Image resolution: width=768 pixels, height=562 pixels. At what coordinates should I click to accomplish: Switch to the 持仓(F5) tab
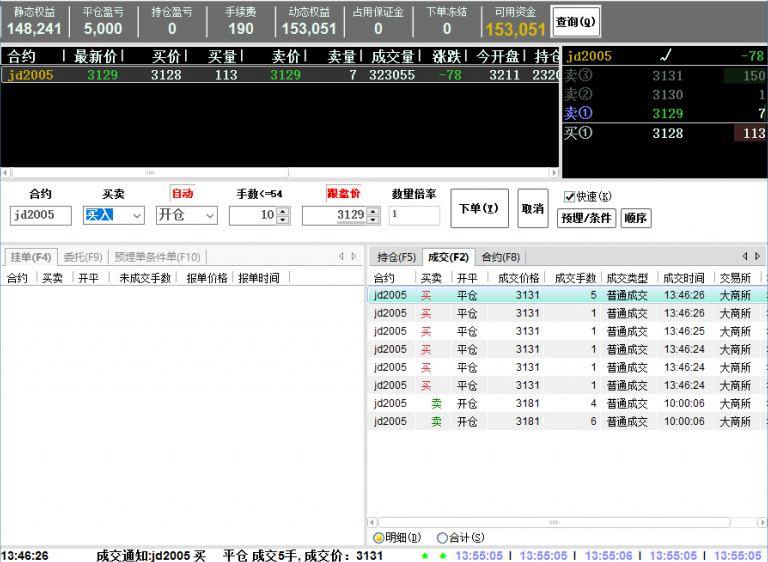click(x=396, y=257)
